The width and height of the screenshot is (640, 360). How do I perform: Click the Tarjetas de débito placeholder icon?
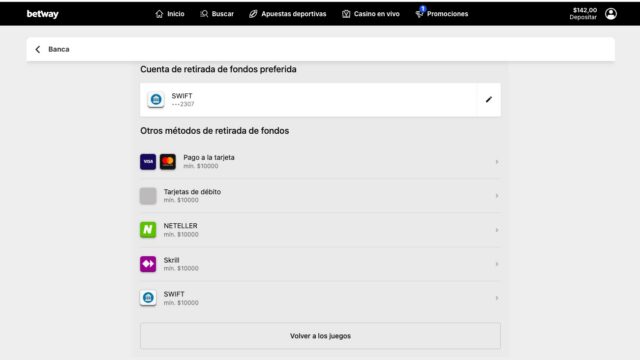pyautogui.click(x=148, y=196)
